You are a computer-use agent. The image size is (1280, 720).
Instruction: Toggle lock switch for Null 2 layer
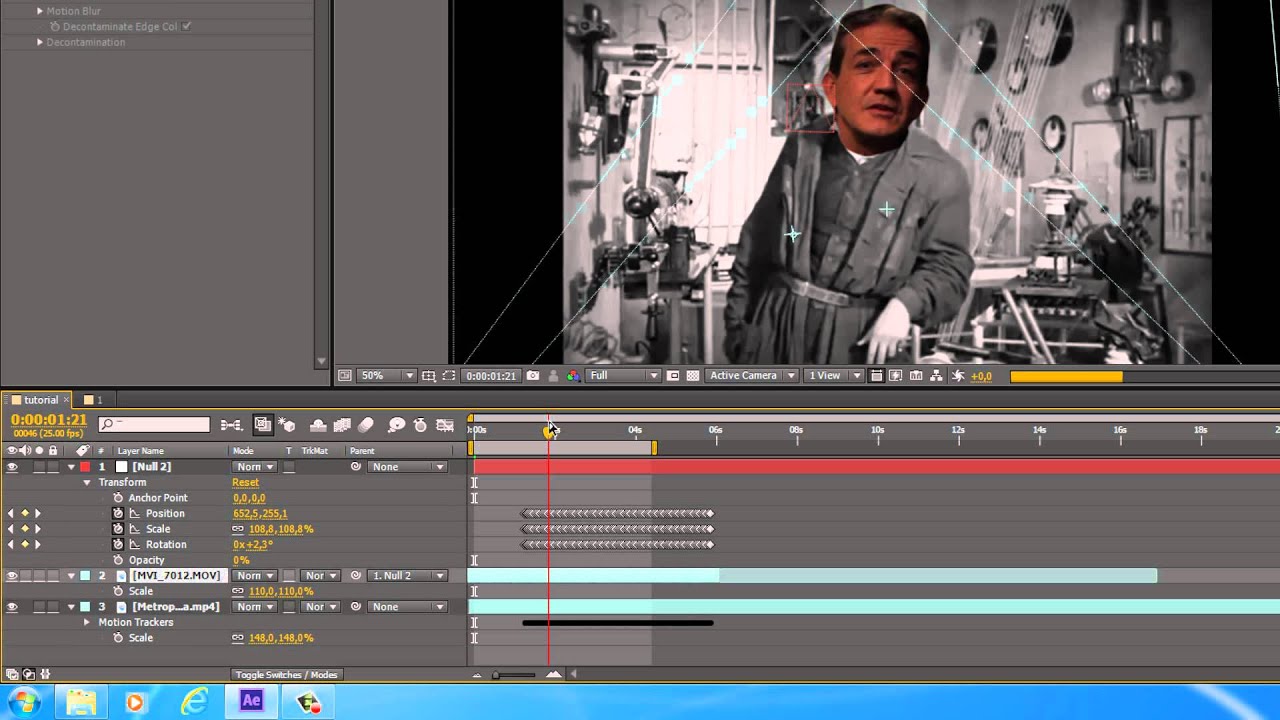53,466
